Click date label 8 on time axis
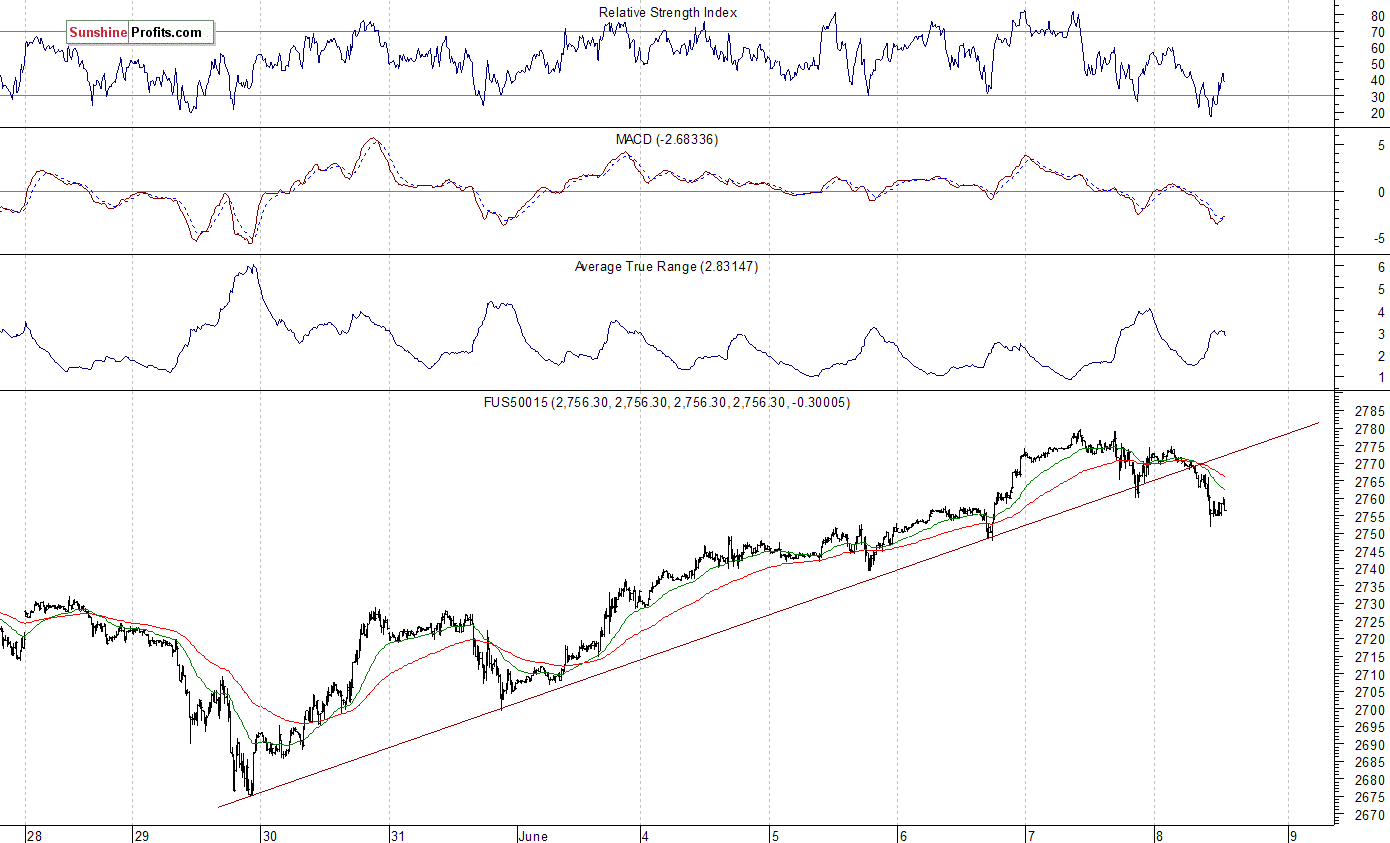 pos(1158,836)
